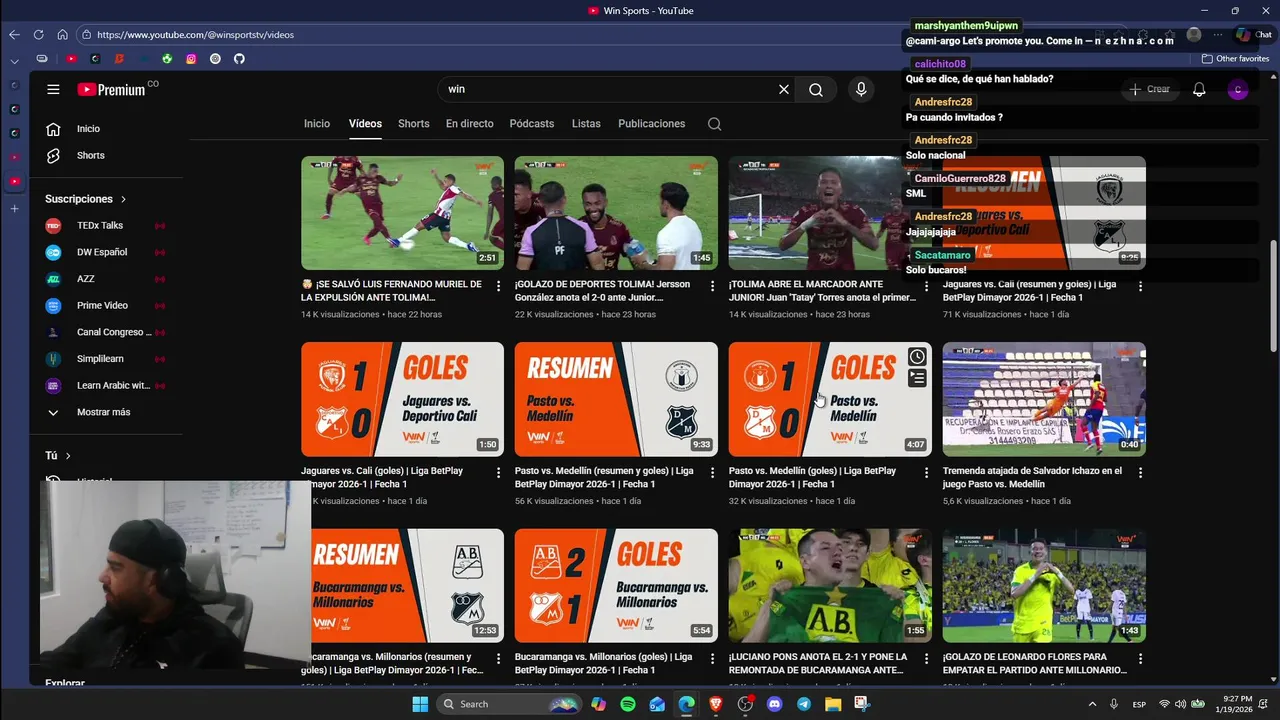Expand the Suscripciones section chevron

point(123,199)
